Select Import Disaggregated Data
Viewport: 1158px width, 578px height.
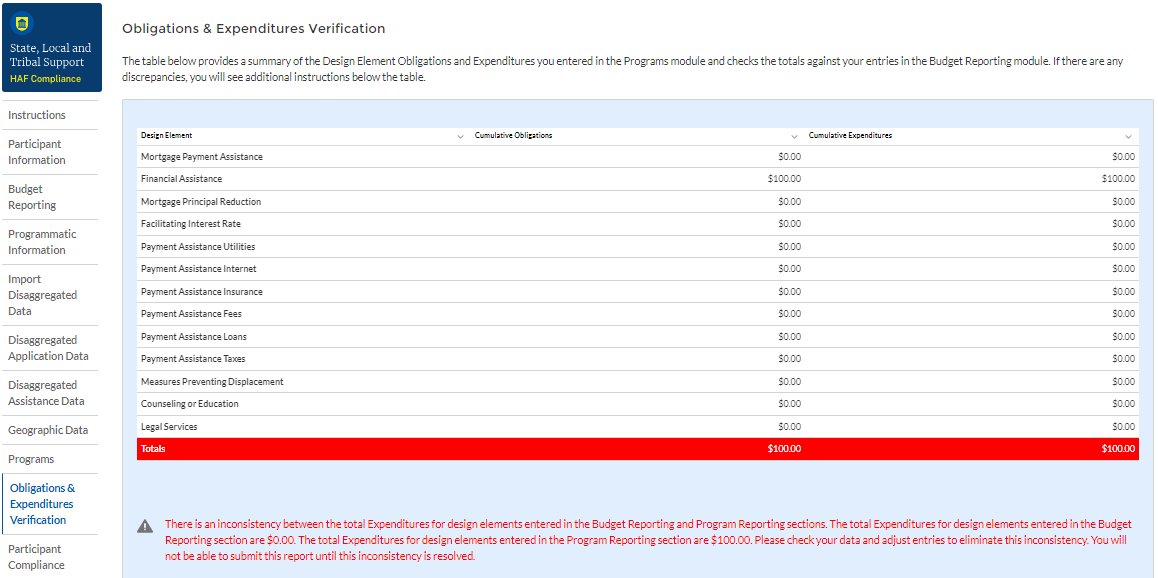click(x=42, y=295)
